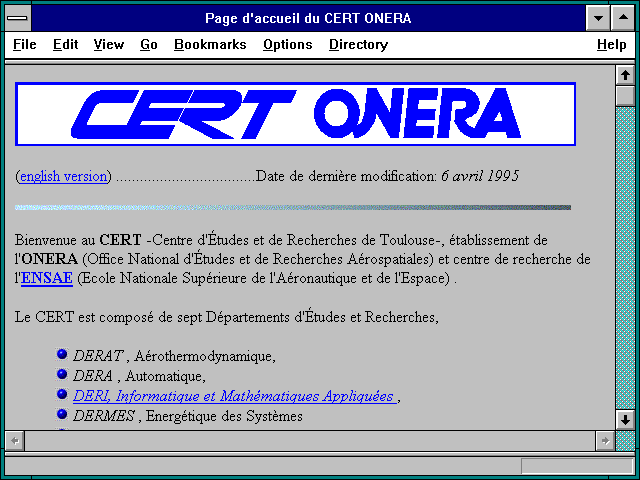Open the View menu
The width and height of the screenshot is (640, 480).
pos(109,44)
